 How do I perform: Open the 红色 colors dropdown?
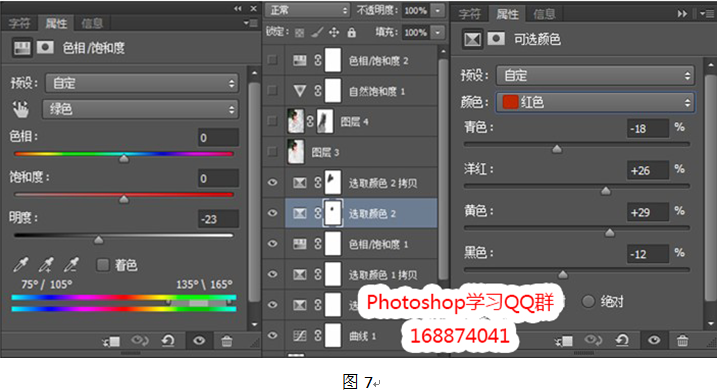[595, 102]
